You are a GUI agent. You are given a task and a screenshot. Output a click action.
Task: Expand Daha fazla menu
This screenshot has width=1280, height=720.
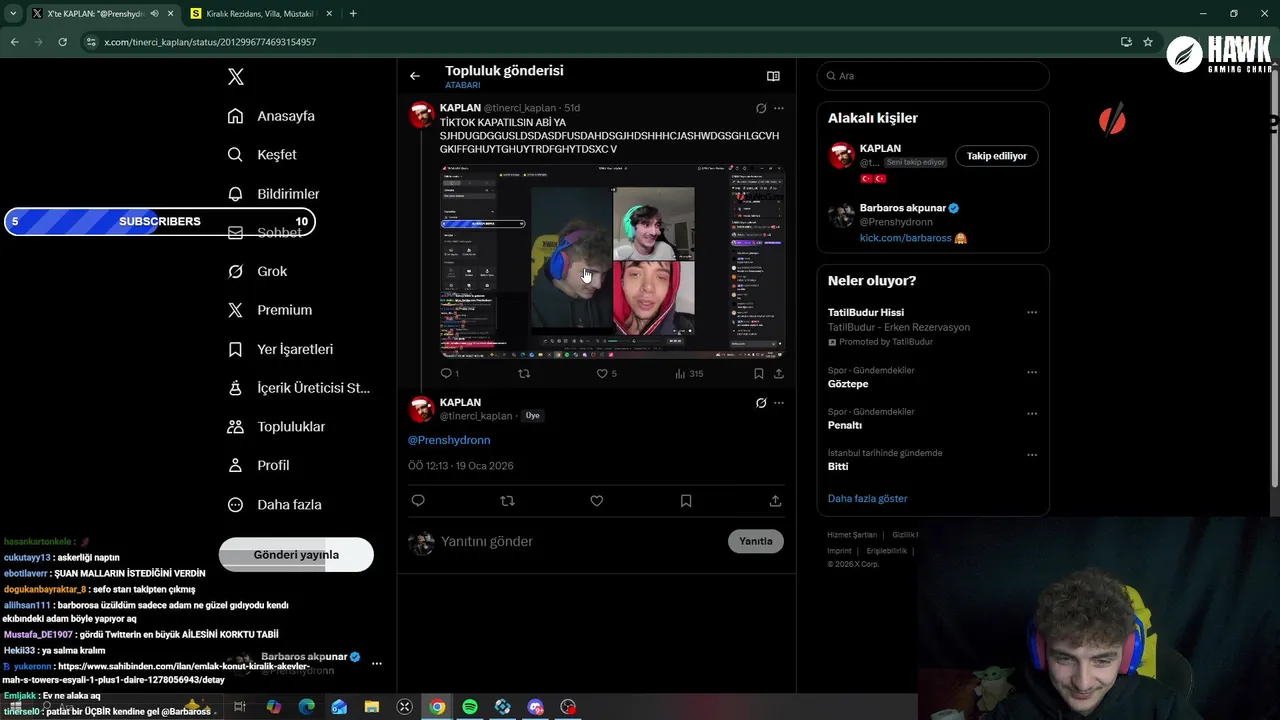(x=274, y=505)
